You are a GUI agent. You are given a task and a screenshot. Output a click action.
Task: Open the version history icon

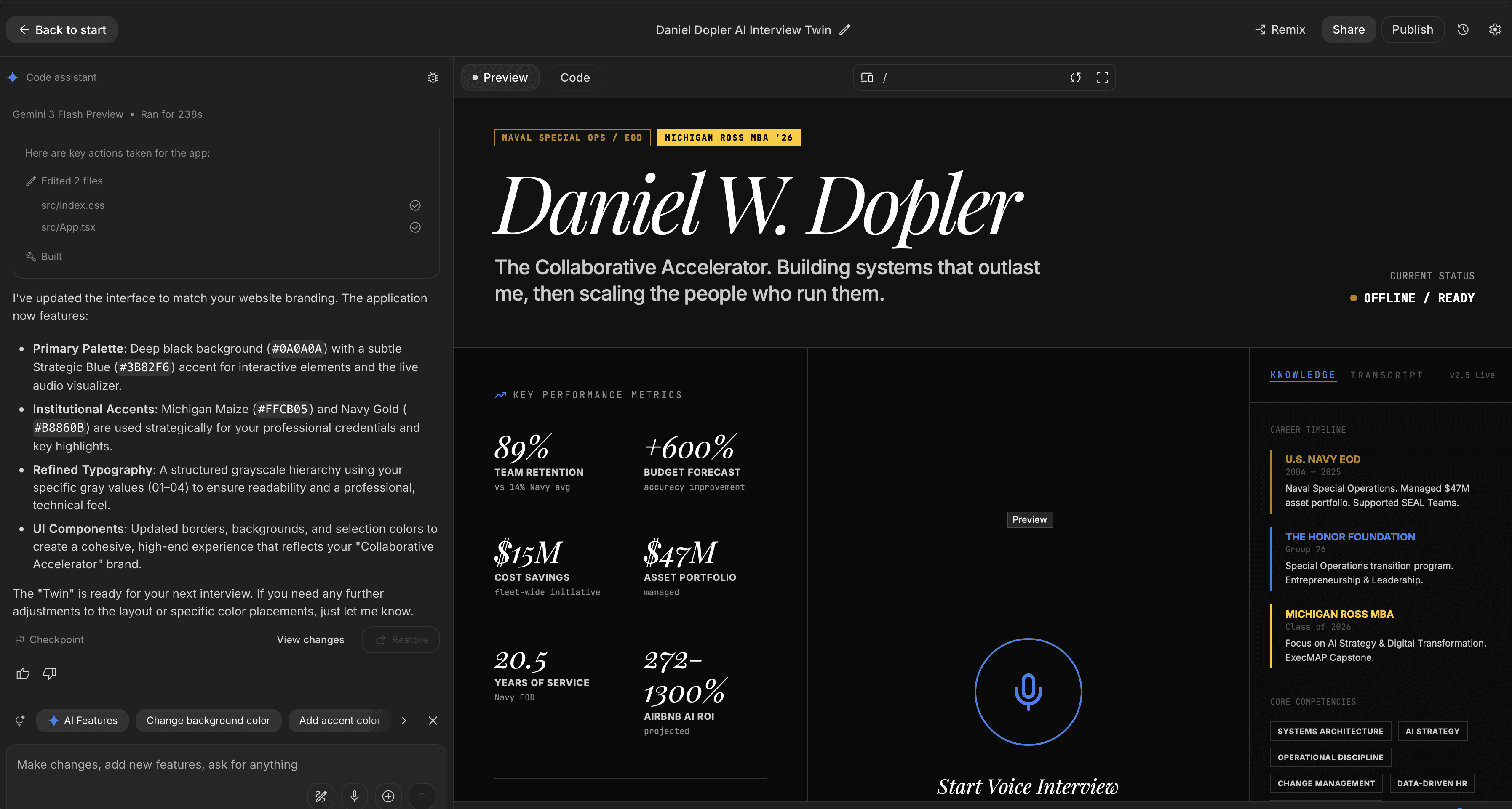pos(1463,29)
